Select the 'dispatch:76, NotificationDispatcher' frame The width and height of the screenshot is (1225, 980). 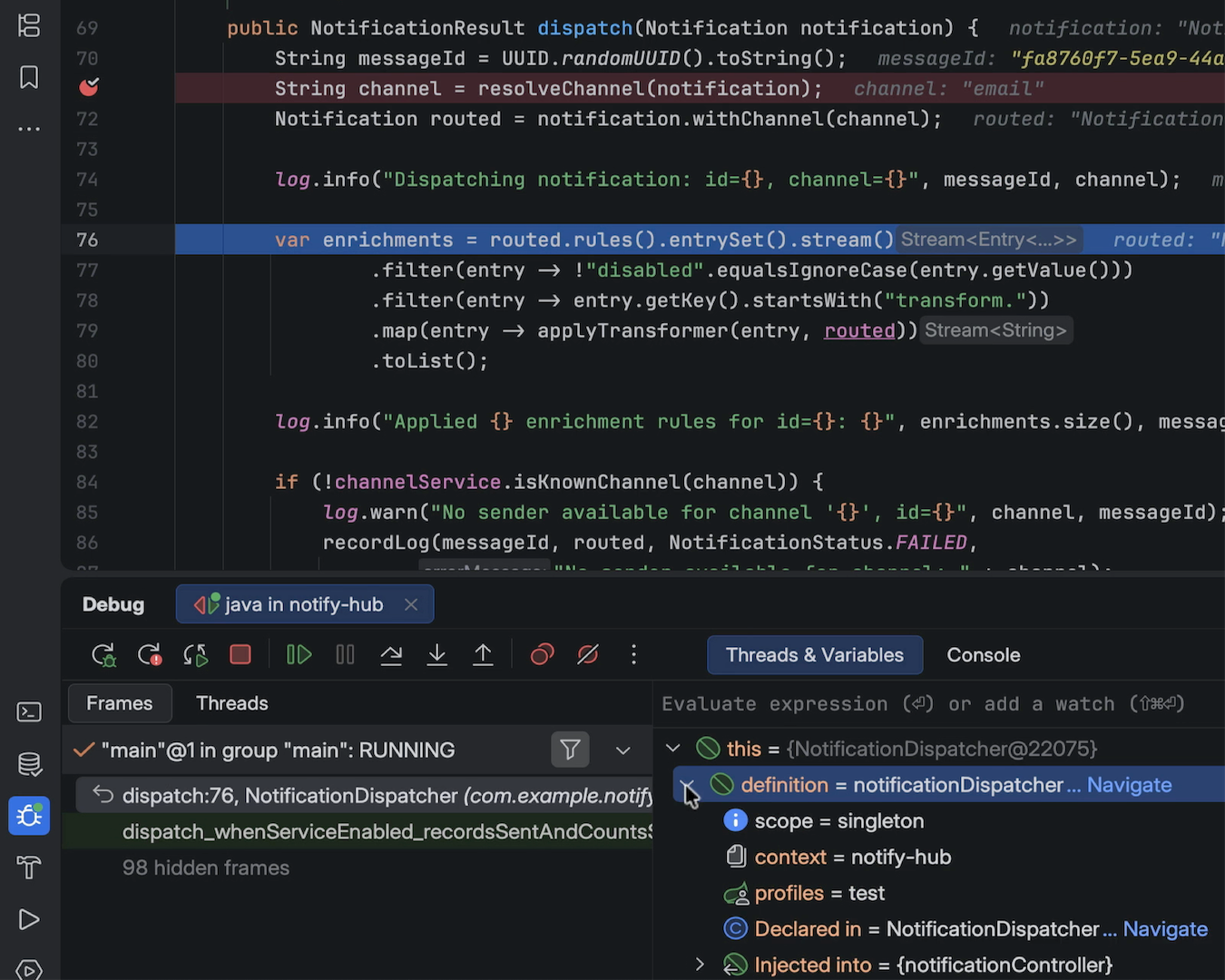pos(365,796)
